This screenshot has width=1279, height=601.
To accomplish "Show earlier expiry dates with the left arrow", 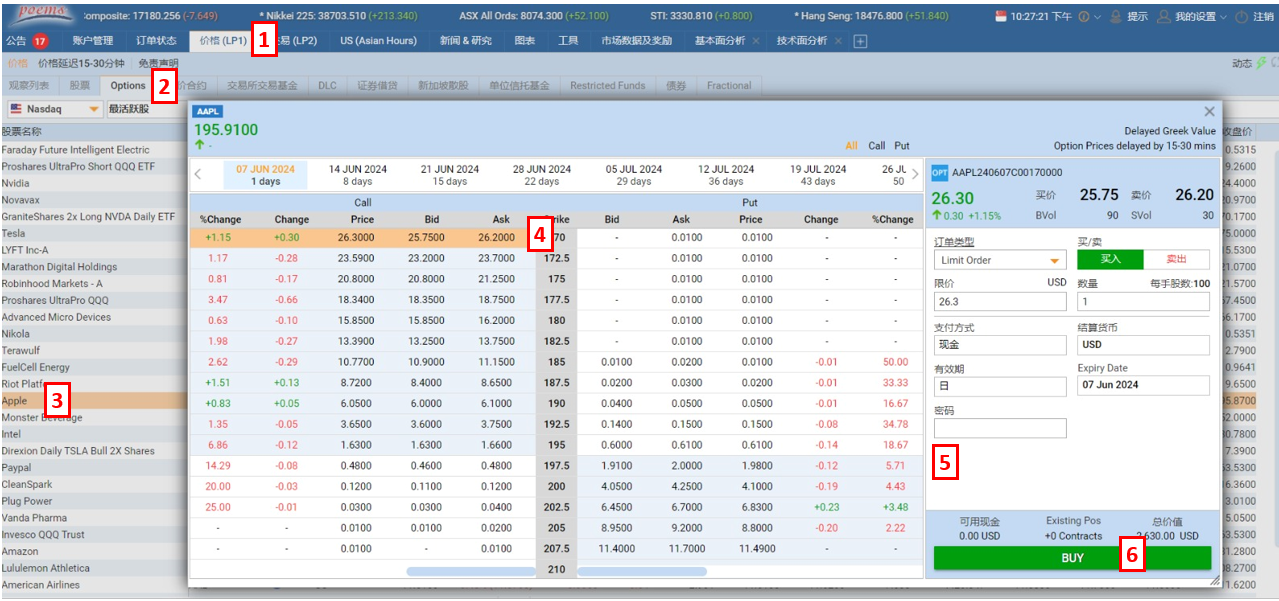I will [197, 174].
